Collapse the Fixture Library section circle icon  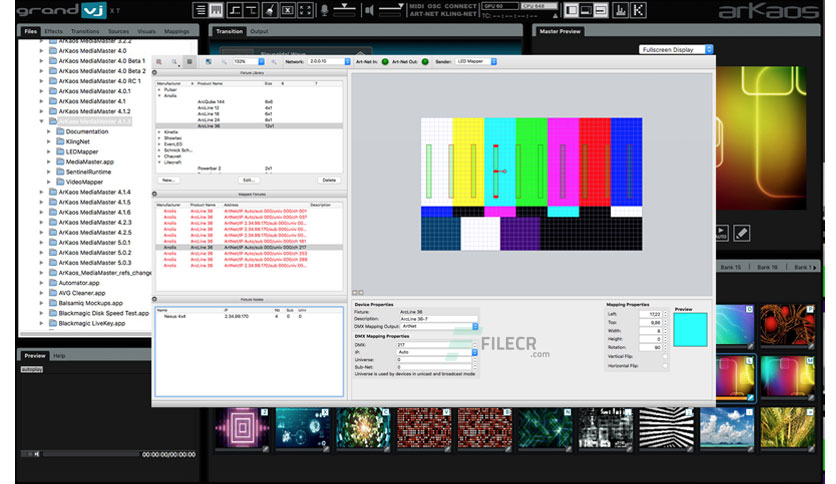(155, 72)
